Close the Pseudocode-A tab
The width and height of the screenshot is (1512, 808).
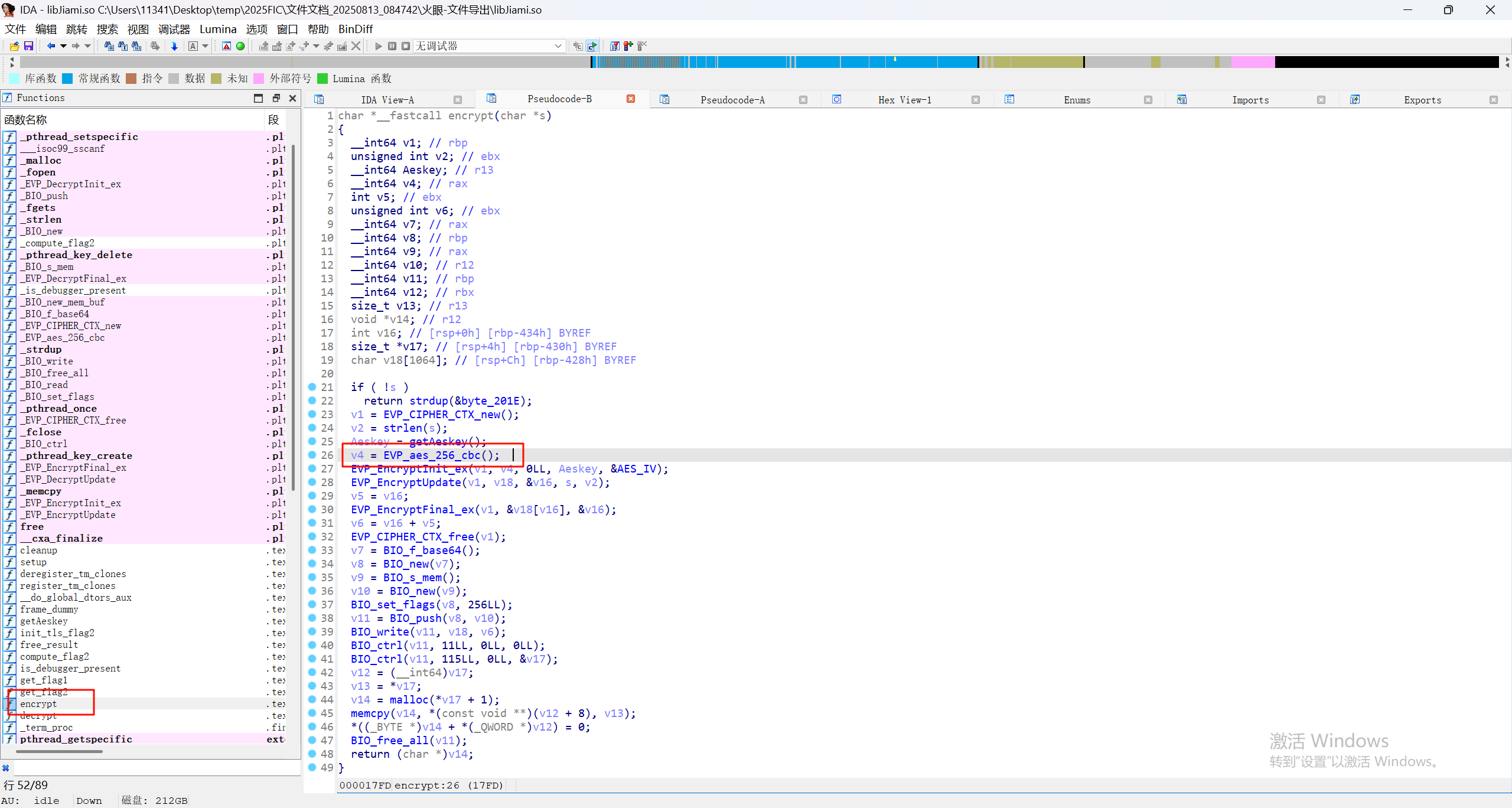803,100
